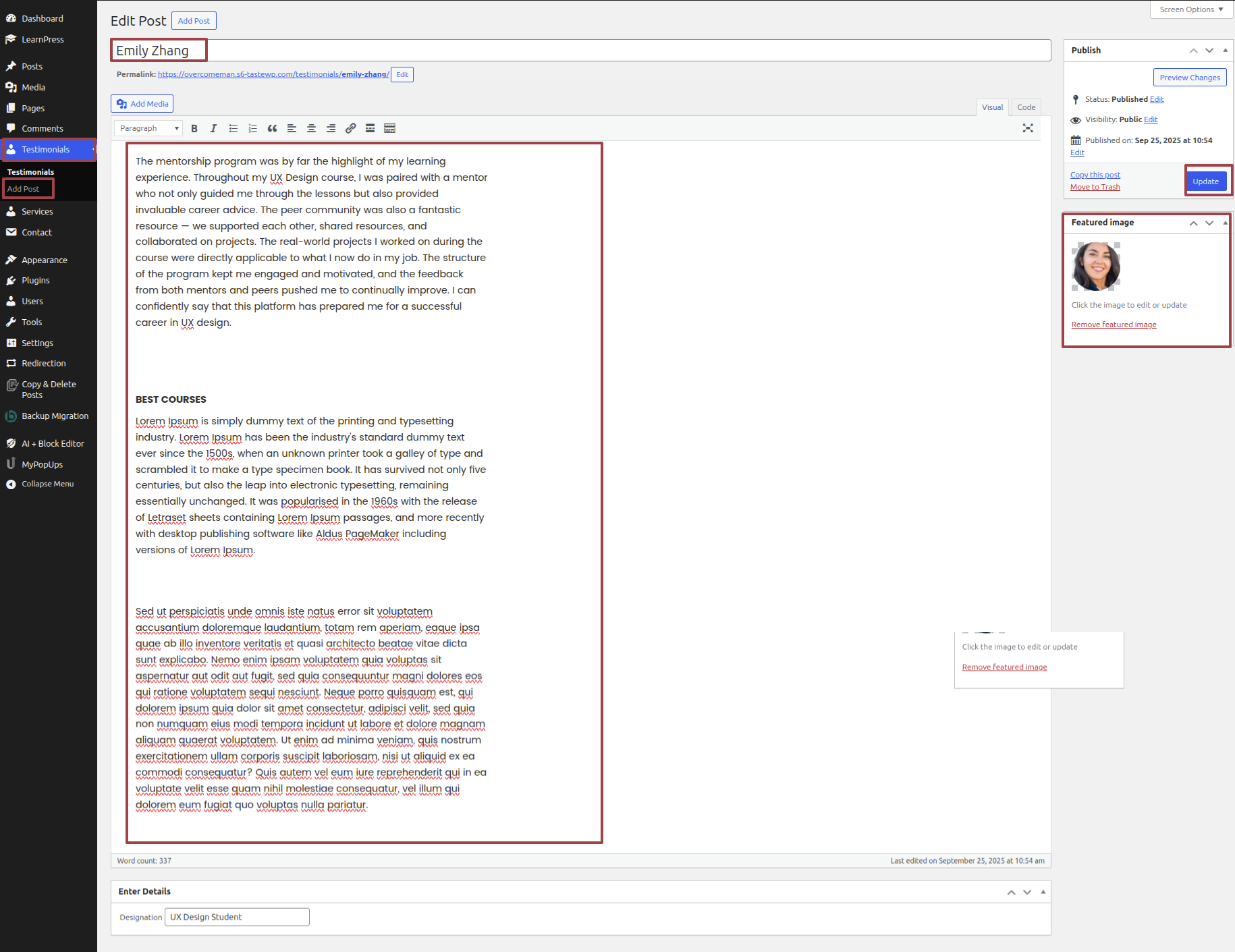Click the Update button

(x=1205, y=181)
